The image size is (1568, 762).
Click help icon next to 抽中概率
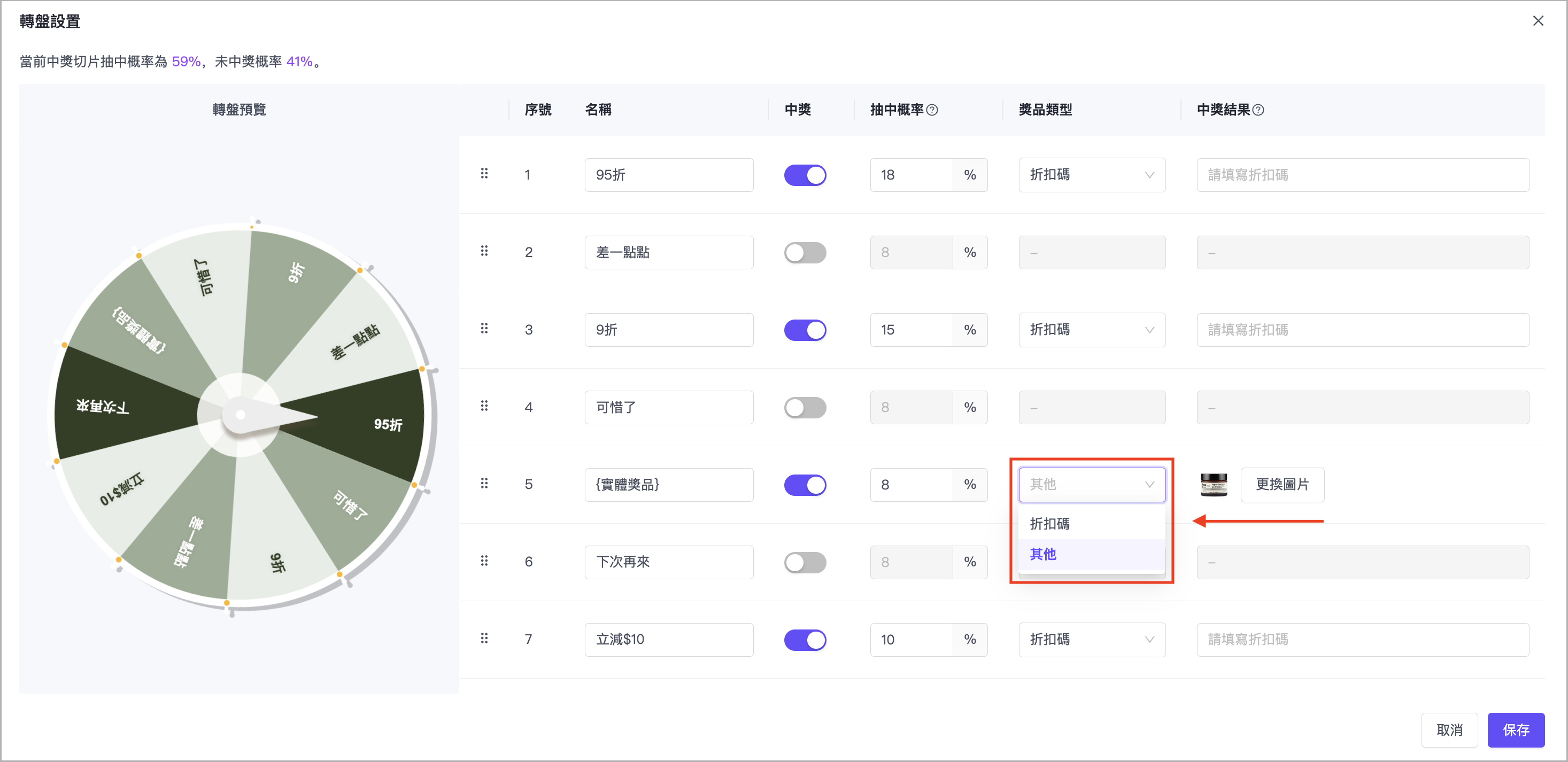point(932,110)
